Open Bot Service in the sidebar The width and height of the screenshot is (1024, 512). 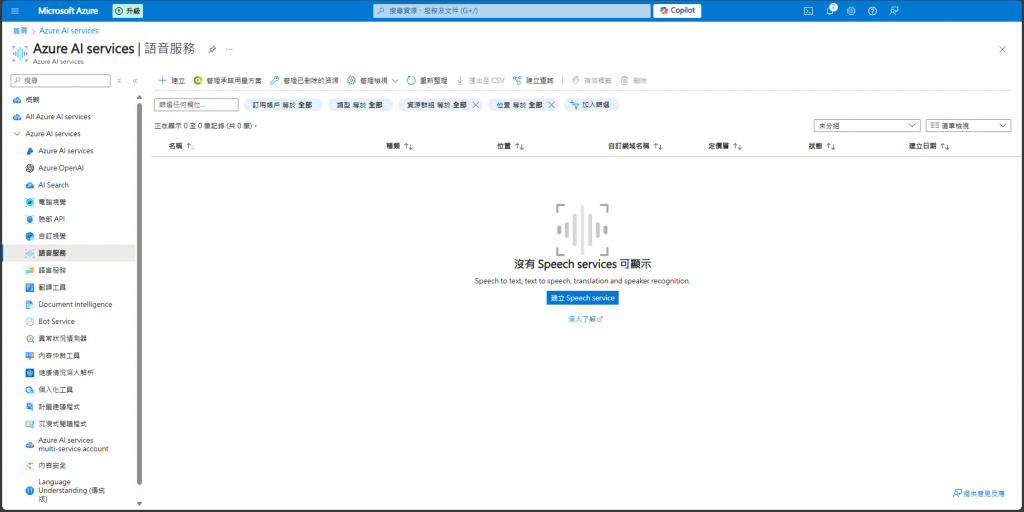(56, 321)
